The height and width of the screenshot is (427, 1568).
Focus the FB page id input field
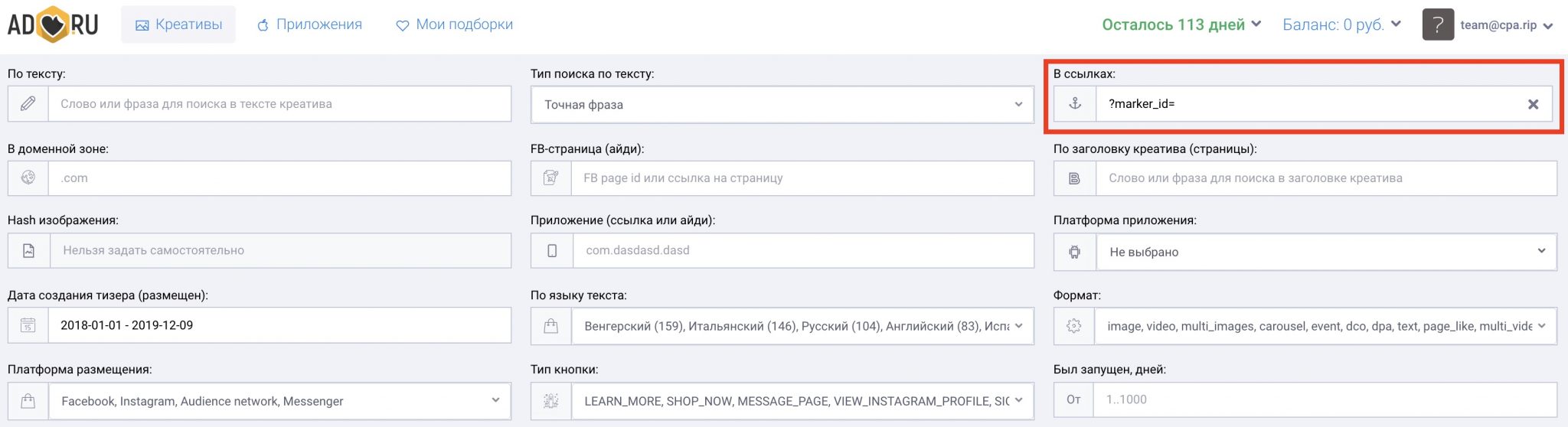coord(802,178)
